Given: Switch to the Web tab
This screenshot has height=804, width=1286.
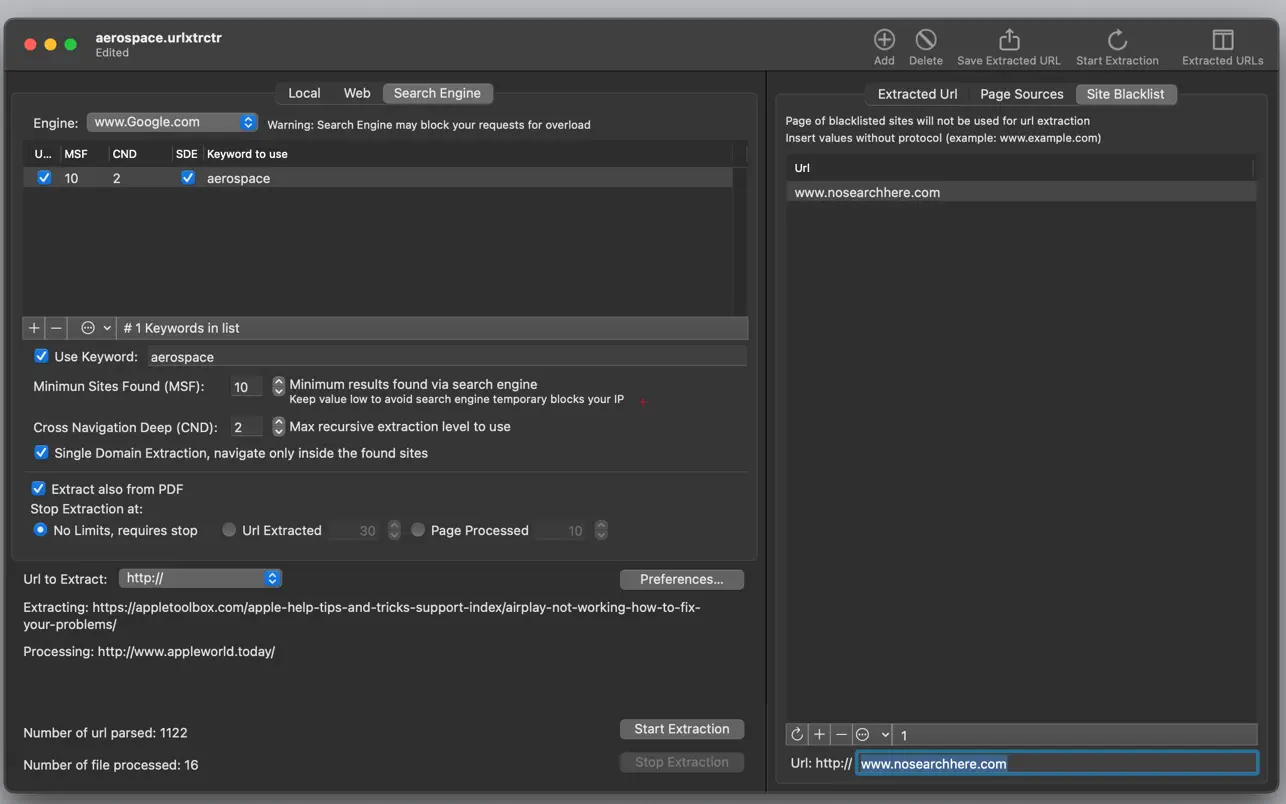Looking at the screenshot, I should click(x=357, y=93).
